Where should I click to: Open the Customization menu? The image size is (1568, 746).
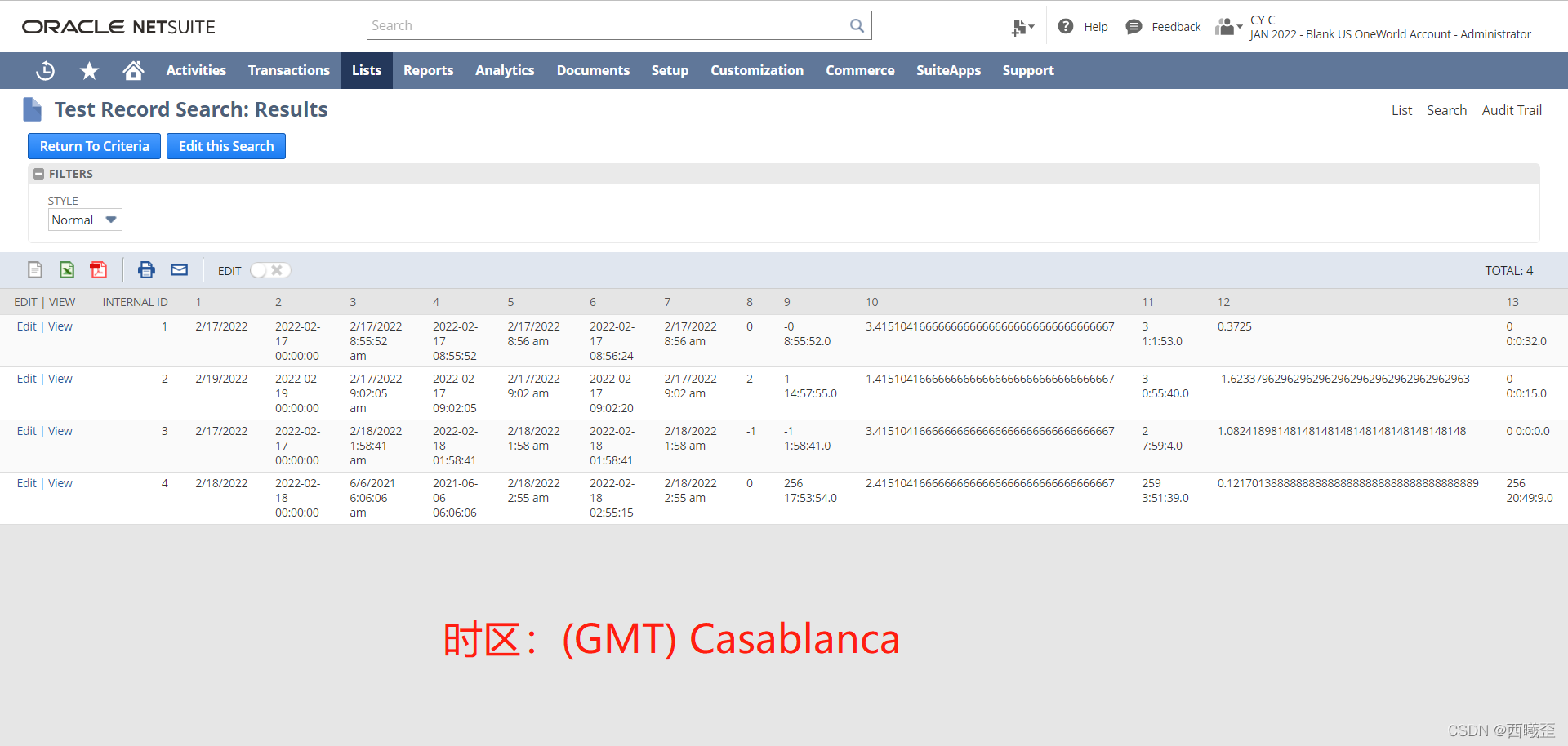[757, 70]
